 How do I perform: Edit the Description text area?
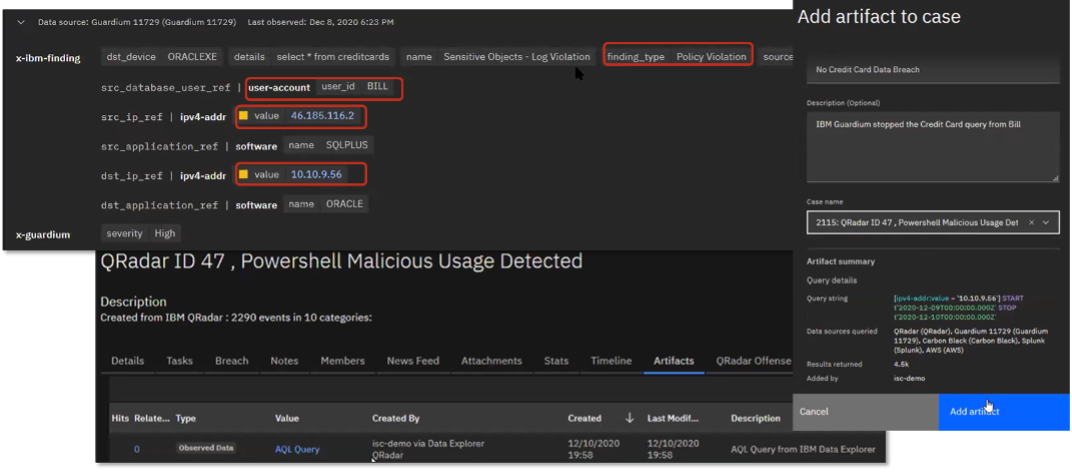tap(932, 146)
